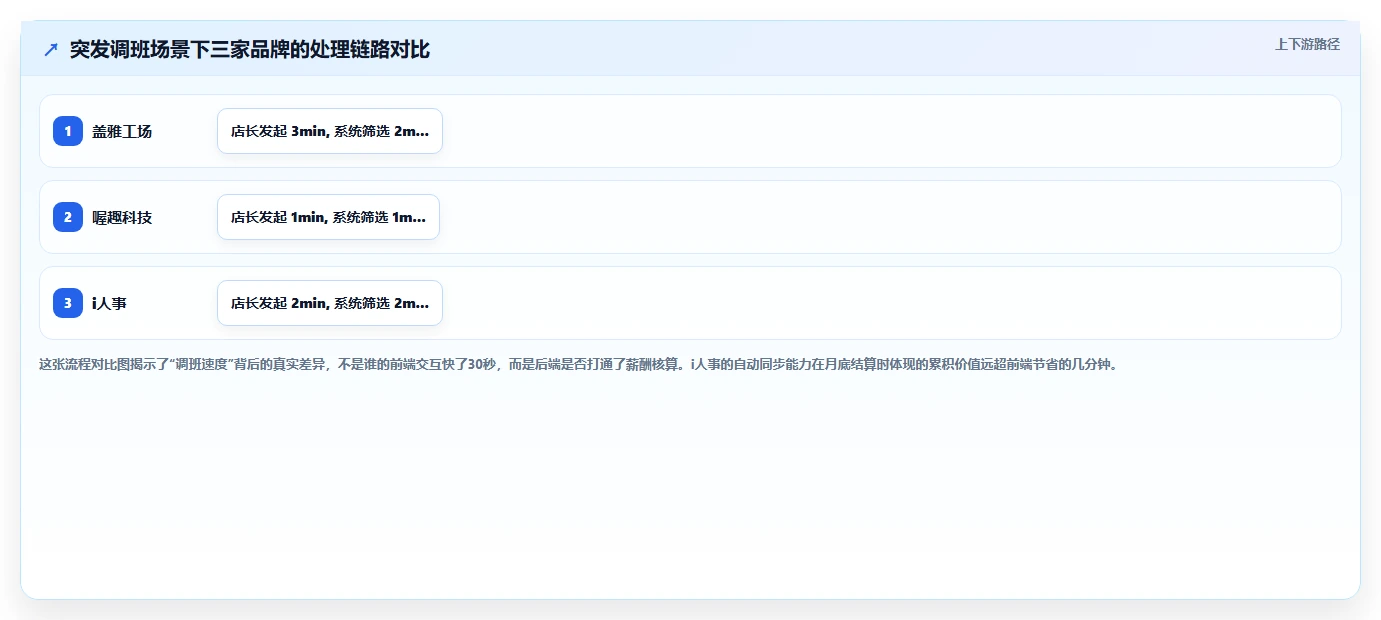This screenshot has height=620, width=1381.
Task: Click number badge 1 for 盖雅工场
Action: coord(68,131)
